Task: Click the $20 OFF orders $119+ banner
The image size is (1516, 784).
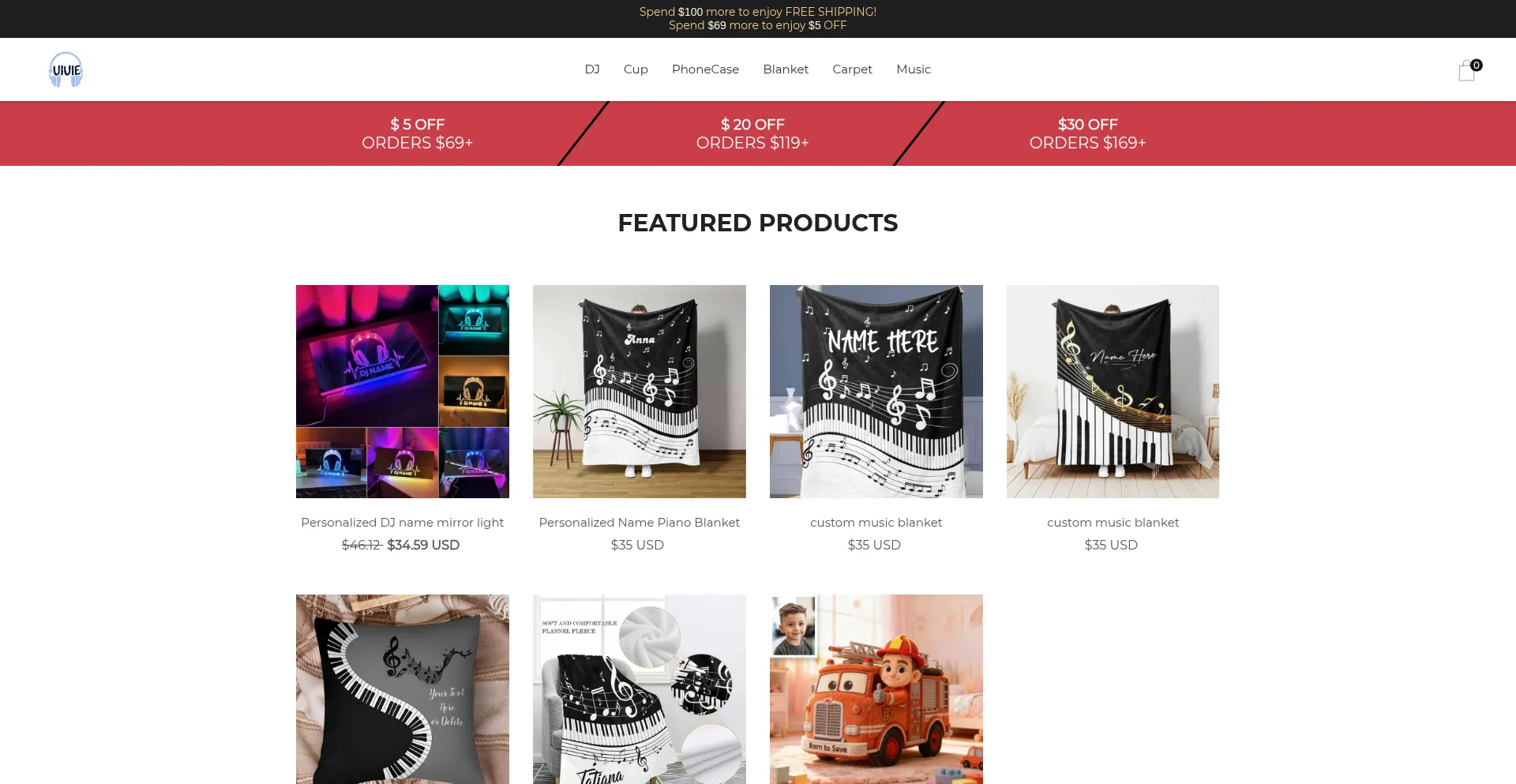Action: tap(752, 133)
